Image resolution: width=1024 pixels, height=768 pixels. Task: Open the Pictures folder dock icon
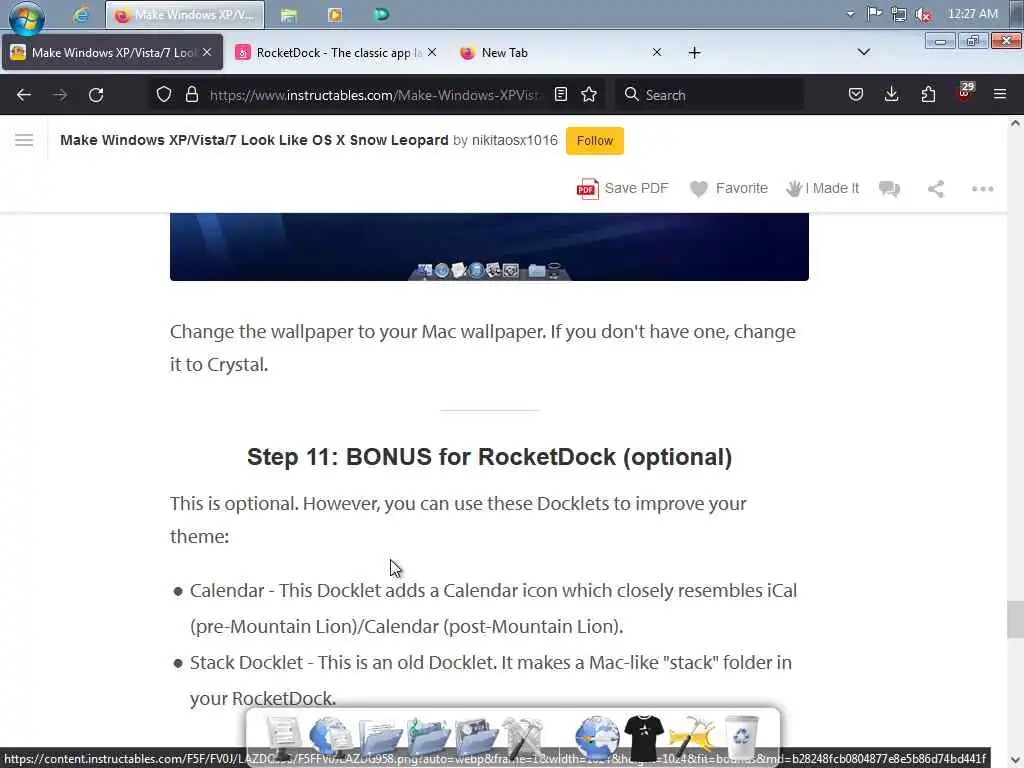pos(476,738)
